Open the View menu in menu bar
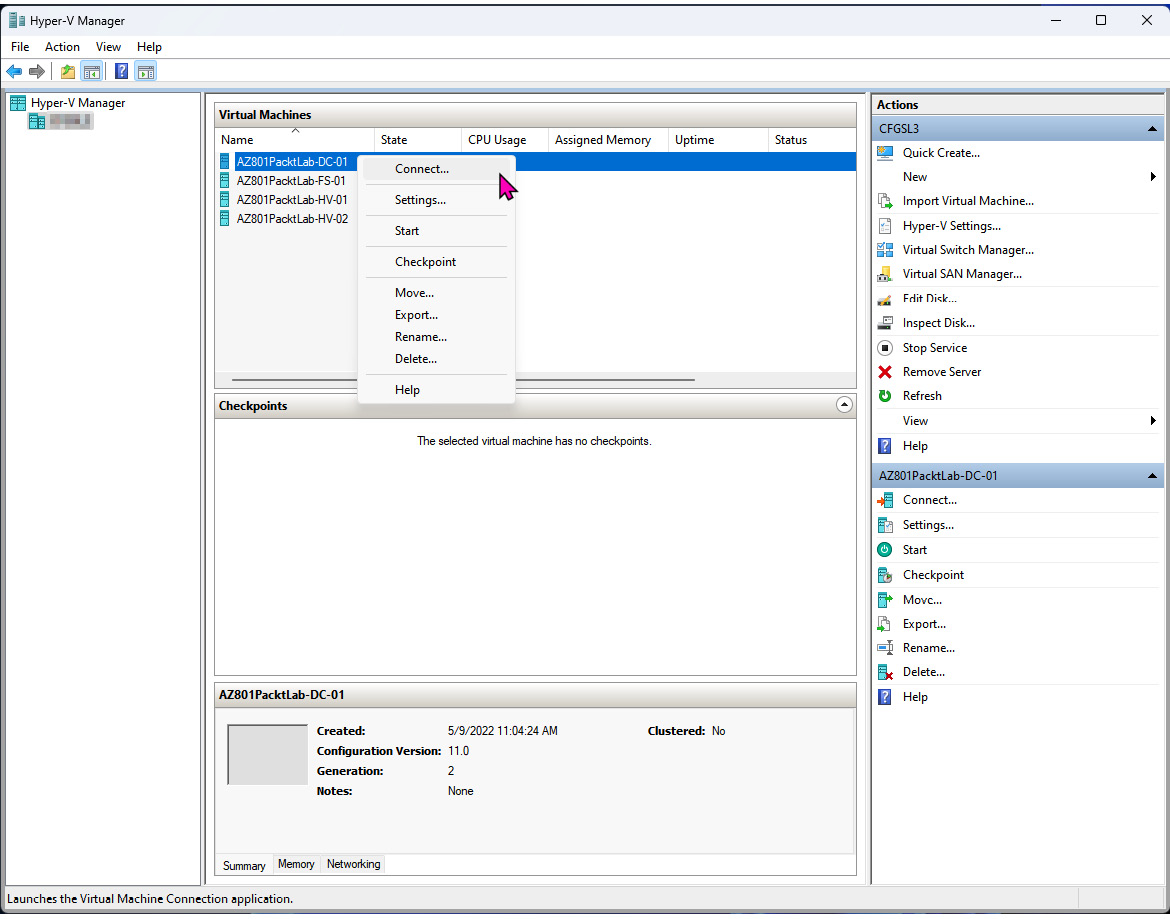1170x919 pixels. (108, 47)
